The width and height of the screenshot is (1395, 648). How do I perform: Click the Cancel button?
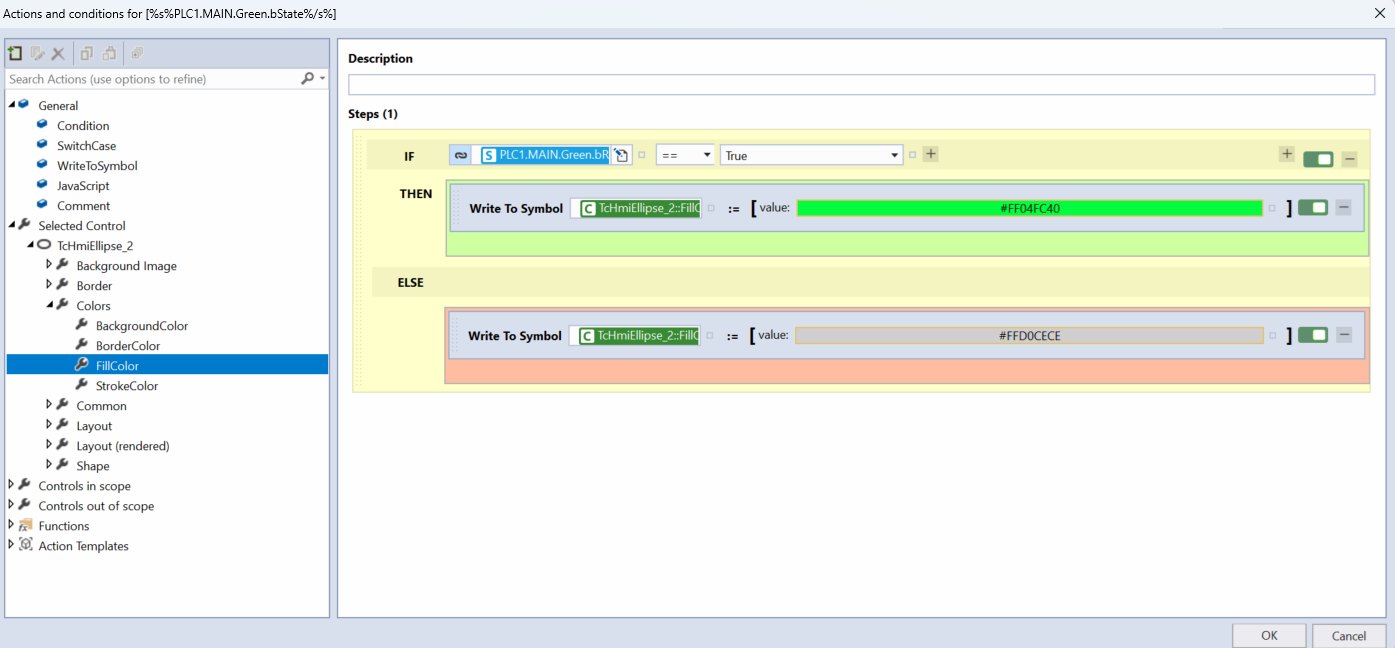pos(1349,635)
